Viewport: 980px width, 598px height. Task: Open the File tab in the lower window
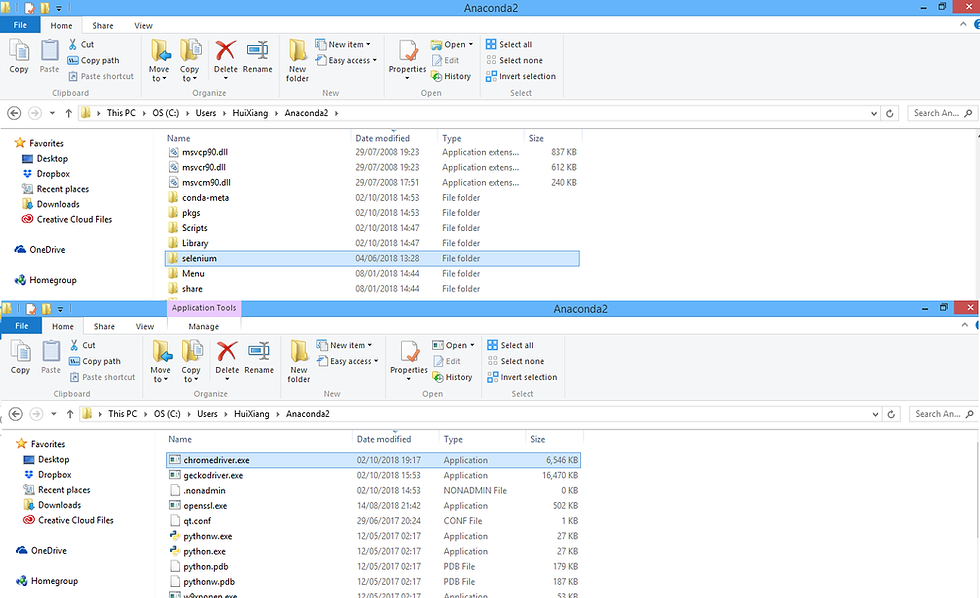coord(21,326)
